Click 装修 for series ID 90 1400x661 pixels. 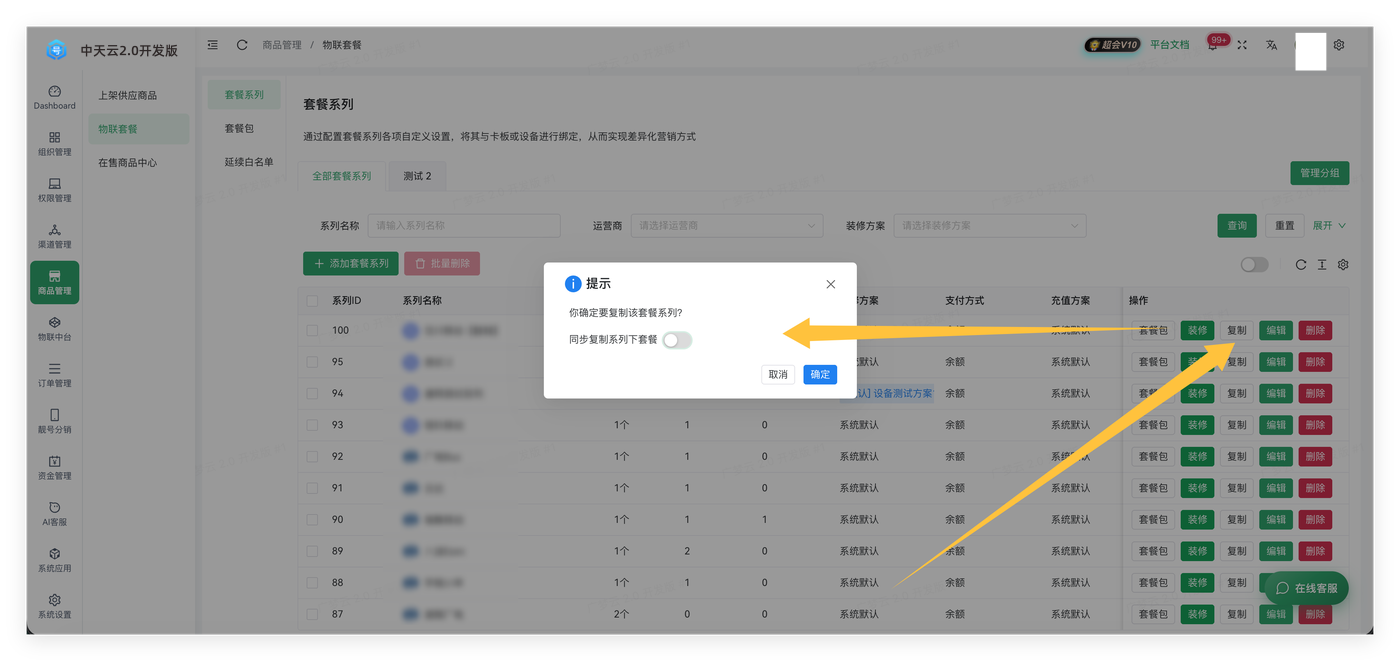click(1198, 519)
